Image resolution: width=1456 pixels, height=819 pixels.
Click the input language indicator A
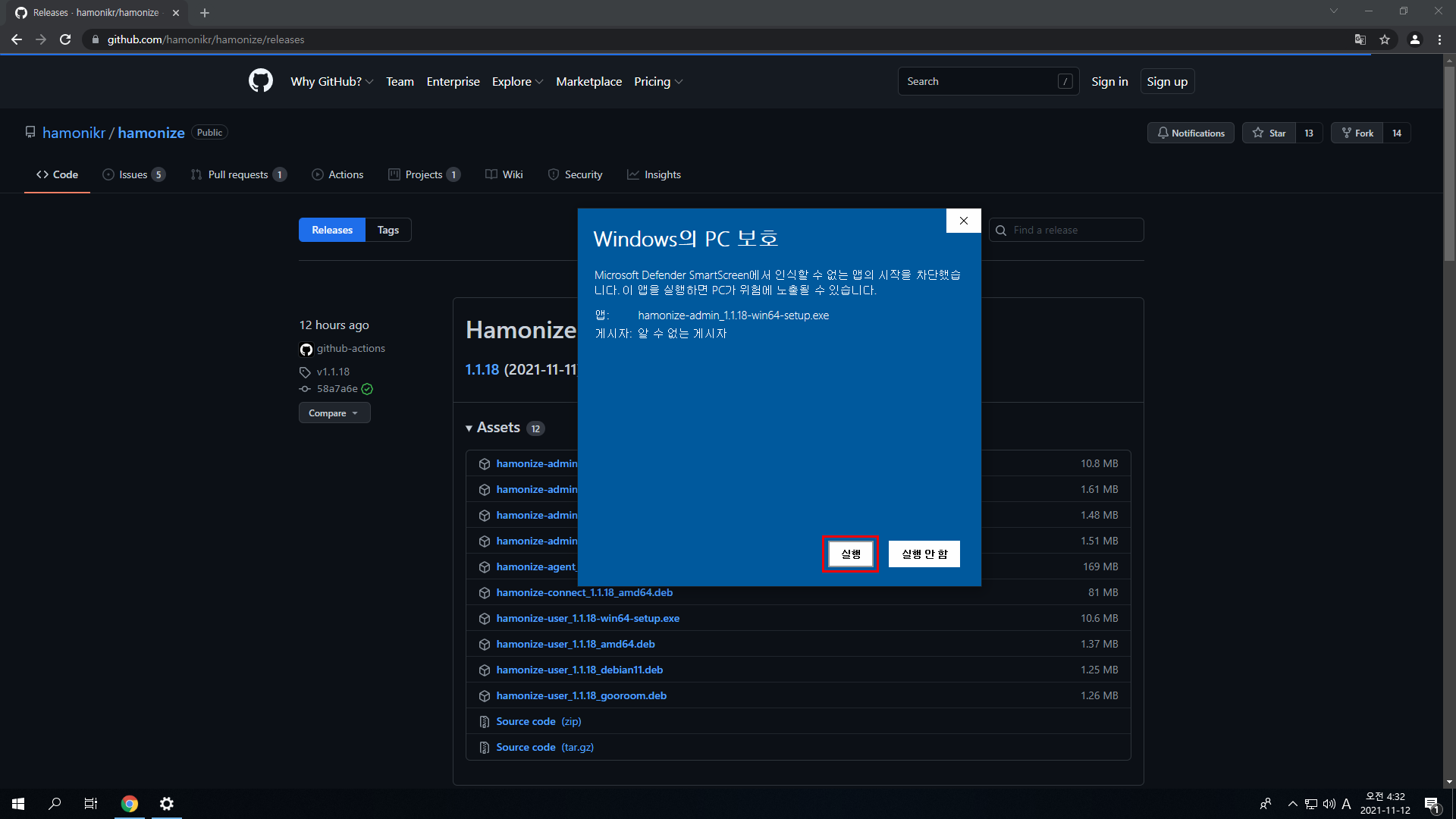tap(1346, 804)
